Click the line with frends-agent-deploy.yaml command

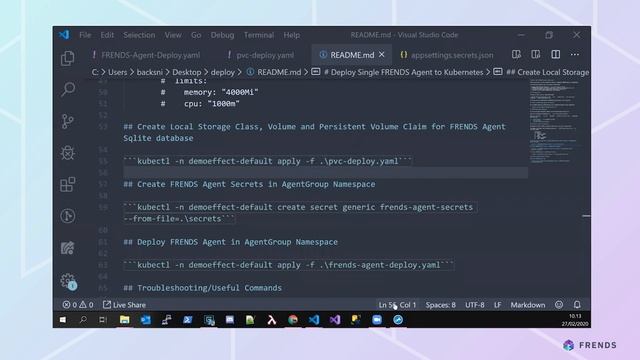click(289, 265)
